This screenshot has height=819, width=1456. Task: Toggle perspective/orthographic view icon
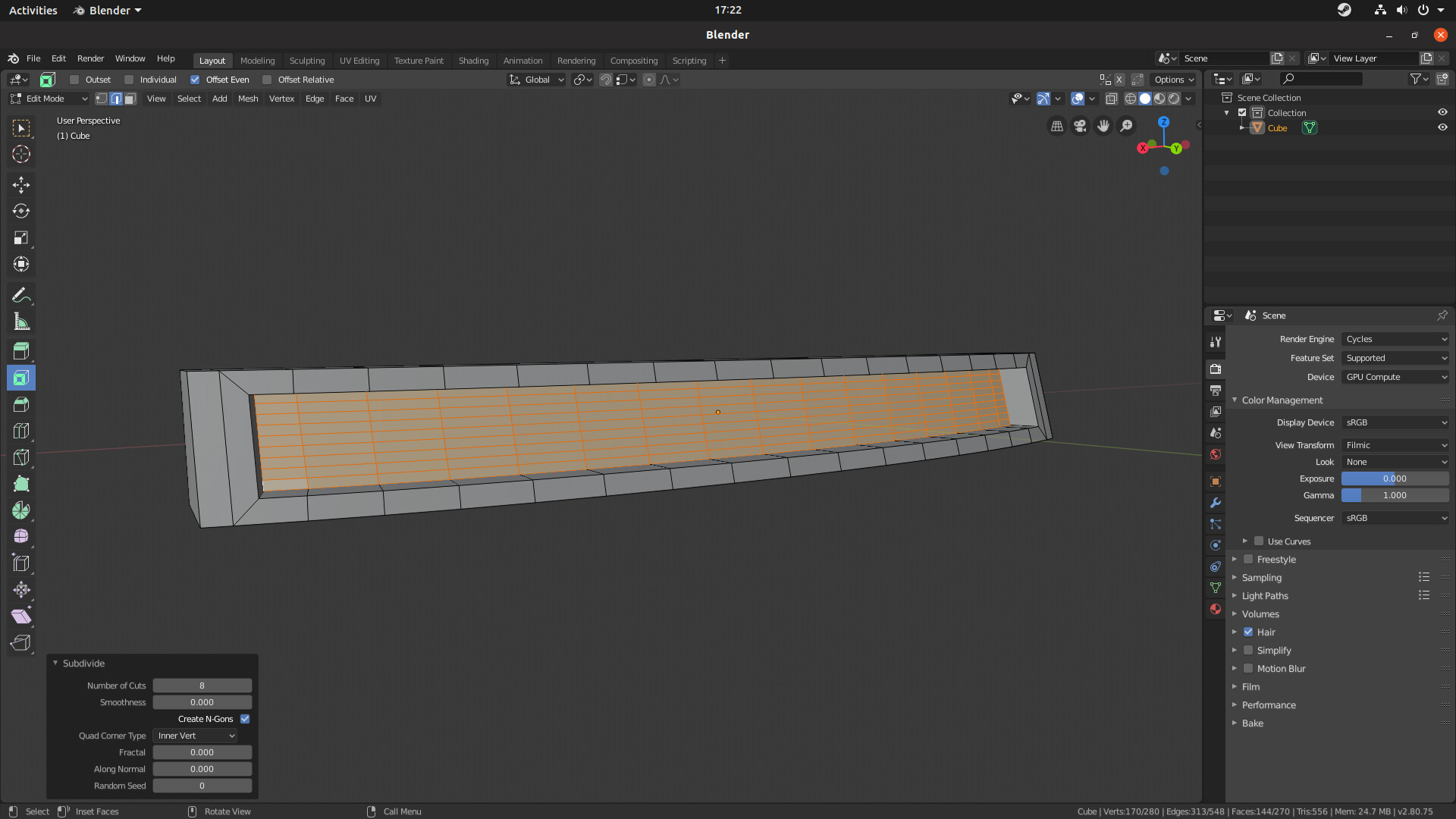click(1056, 126)
